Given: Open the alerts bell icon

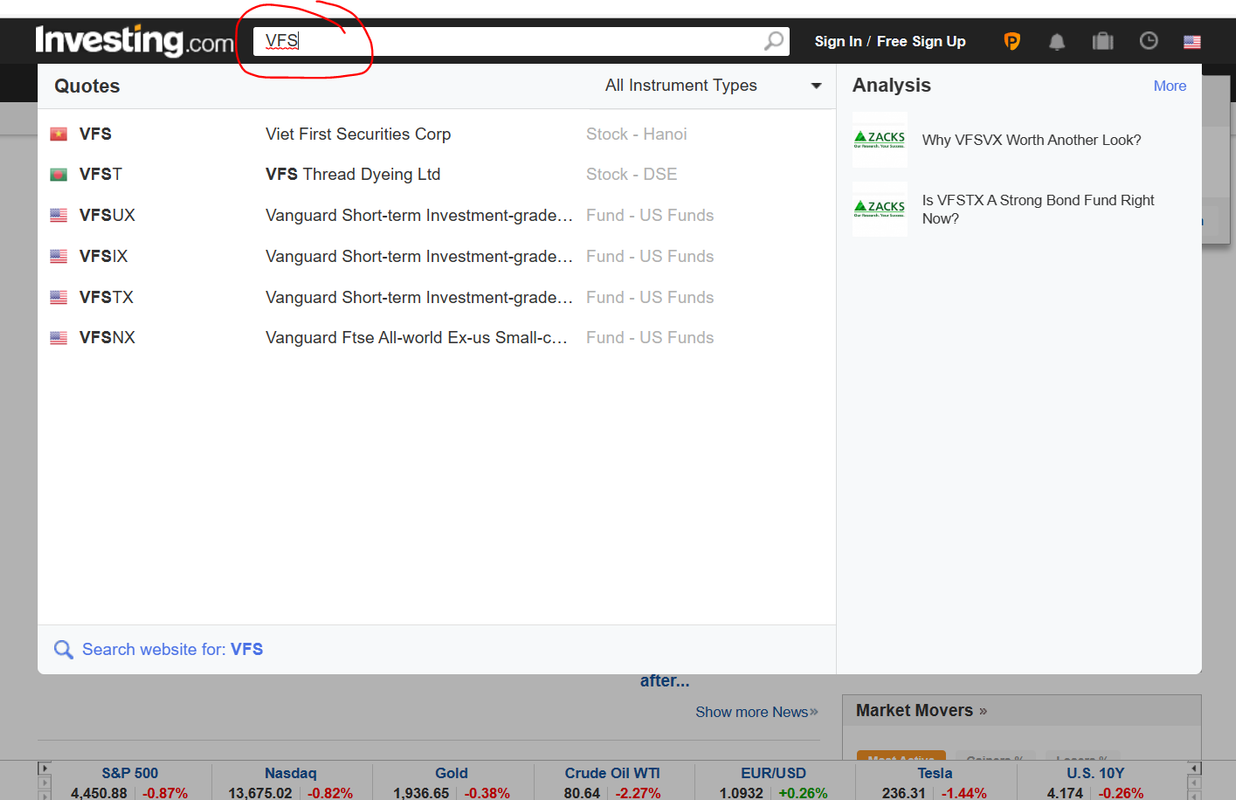Looking at the screenshot, I should (x=1057, y=41).
